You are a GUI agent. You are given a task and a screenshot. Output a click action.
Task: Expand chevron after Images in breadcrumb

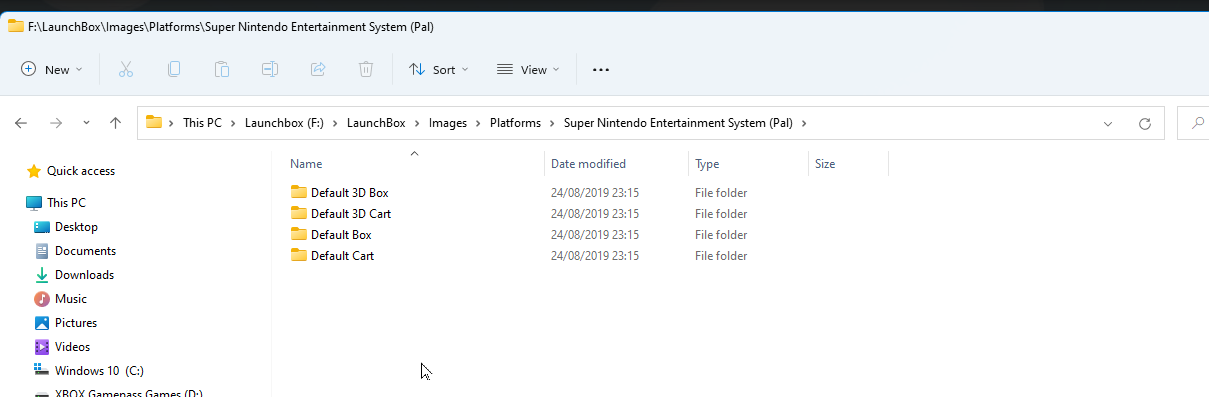click(x=477, y=123)
